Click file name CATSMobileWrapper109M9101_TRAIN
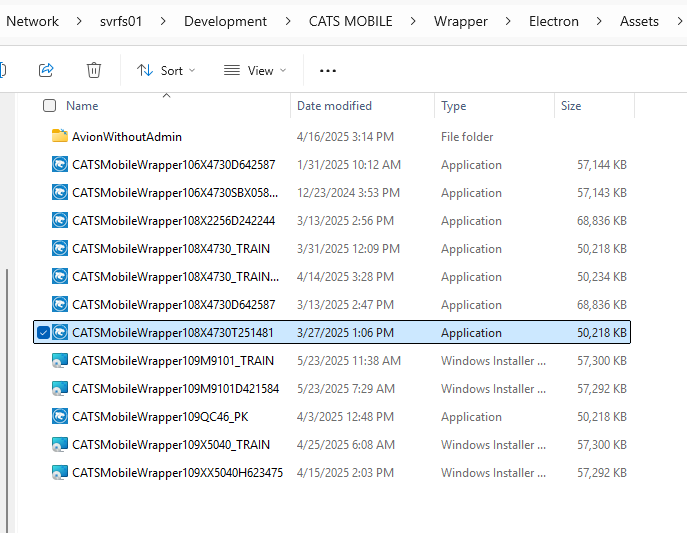687x533 pixels. tap(173, 361)
